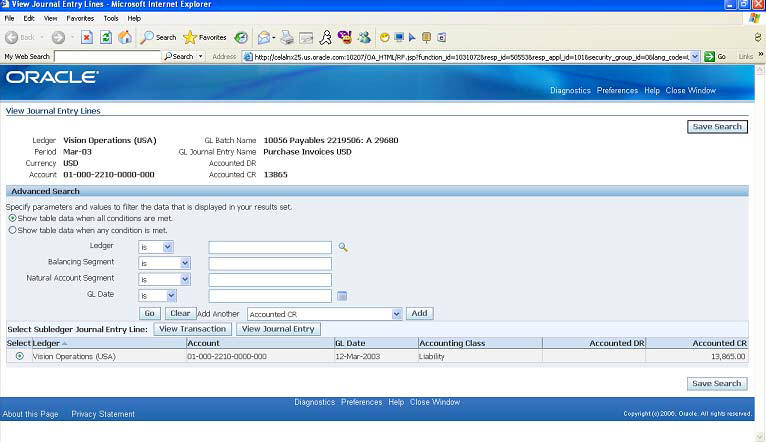Screen dimensions: 766x442
Task: Open the Favorites menu in menu bar
Action: tap(80, 18)
